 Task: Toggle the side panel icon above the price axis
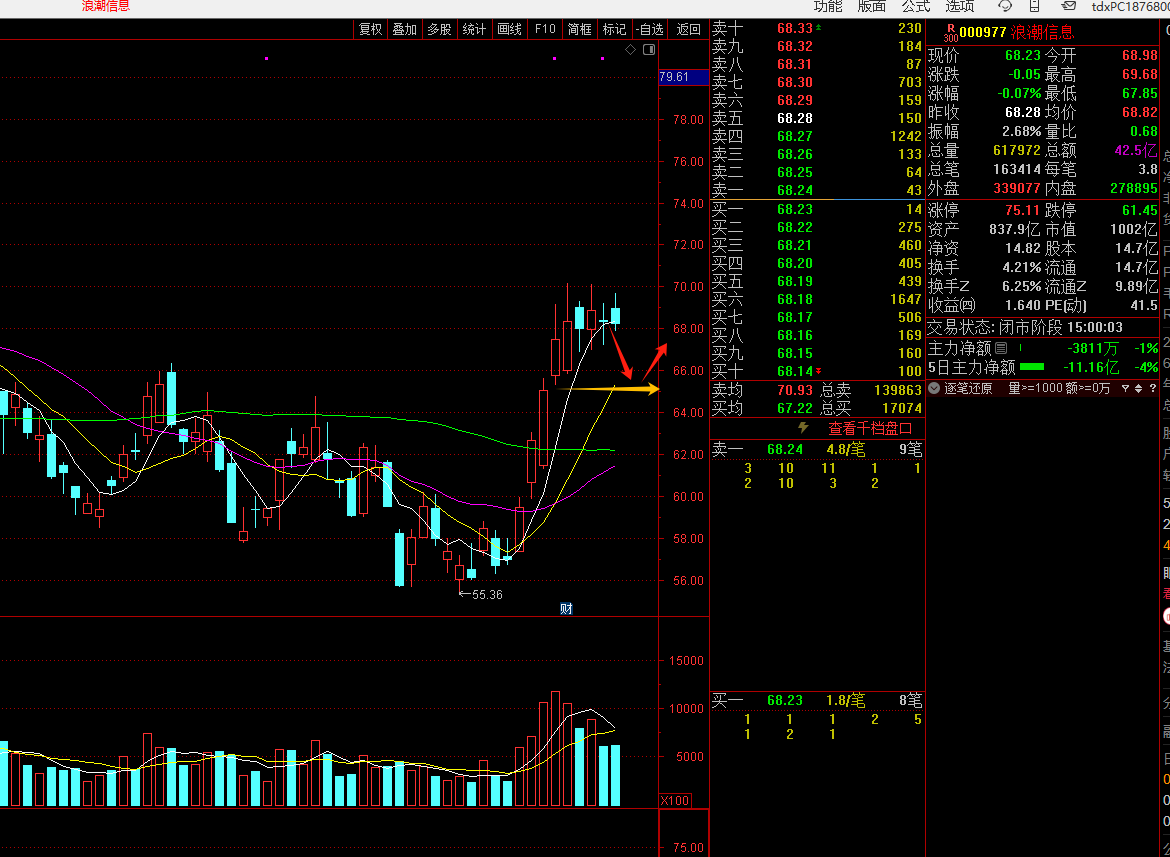coord(649,49)
